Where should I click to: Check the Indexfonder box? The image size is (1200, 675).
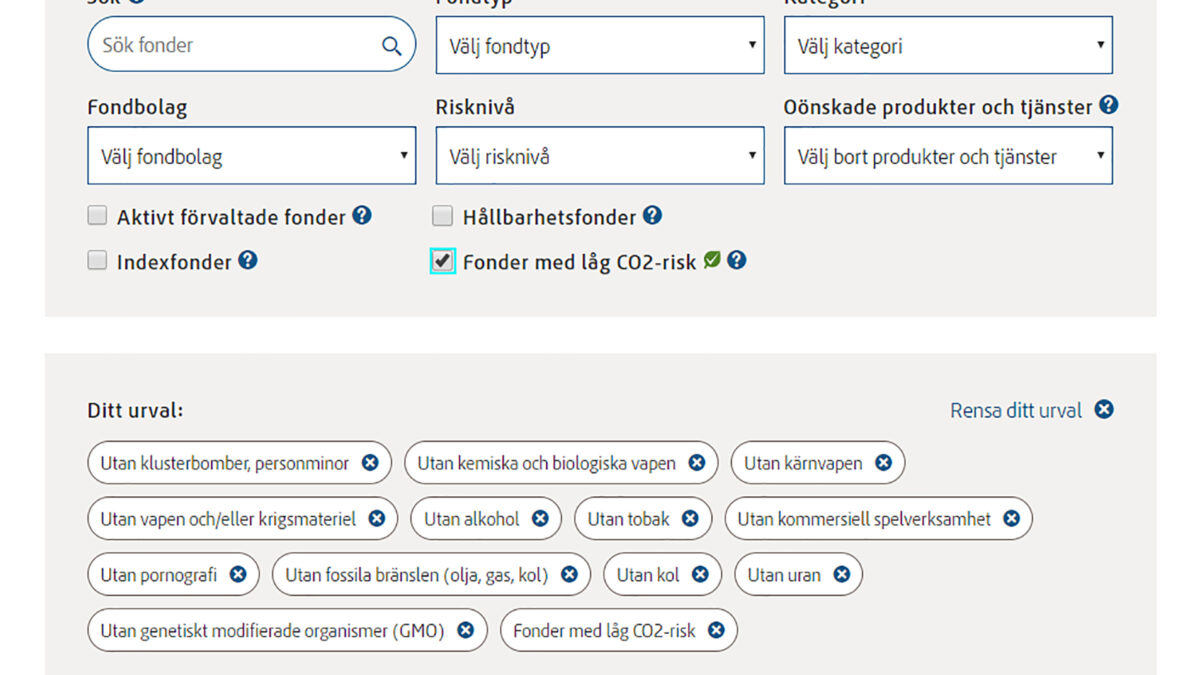click(x=97, y=261)
